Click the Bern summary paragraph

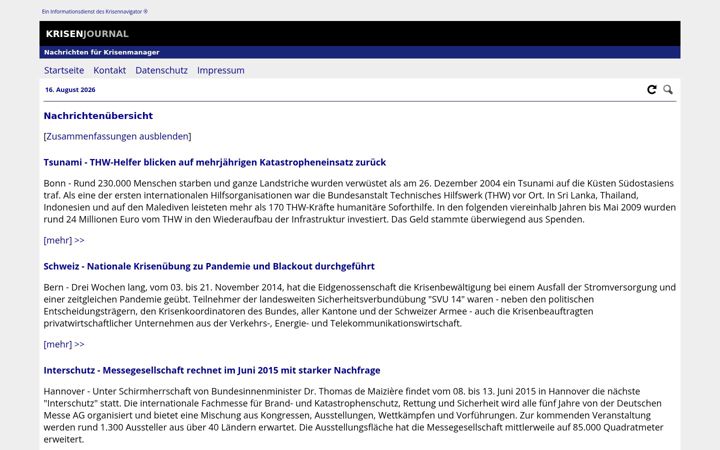pos(360,305)
